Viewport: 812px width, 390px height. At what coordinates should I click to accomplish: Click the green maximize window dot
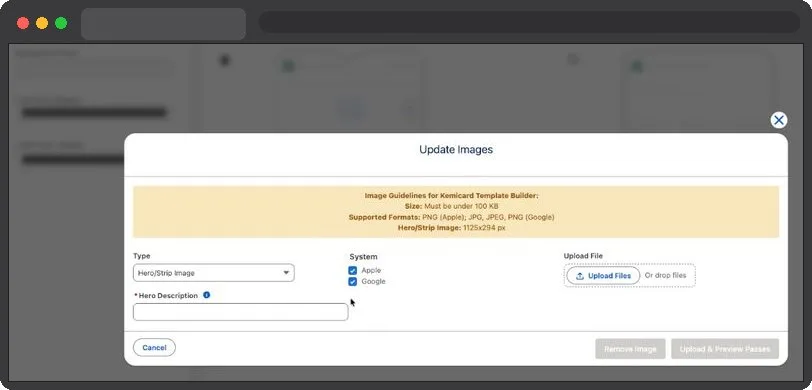click(x=61, y=23)
